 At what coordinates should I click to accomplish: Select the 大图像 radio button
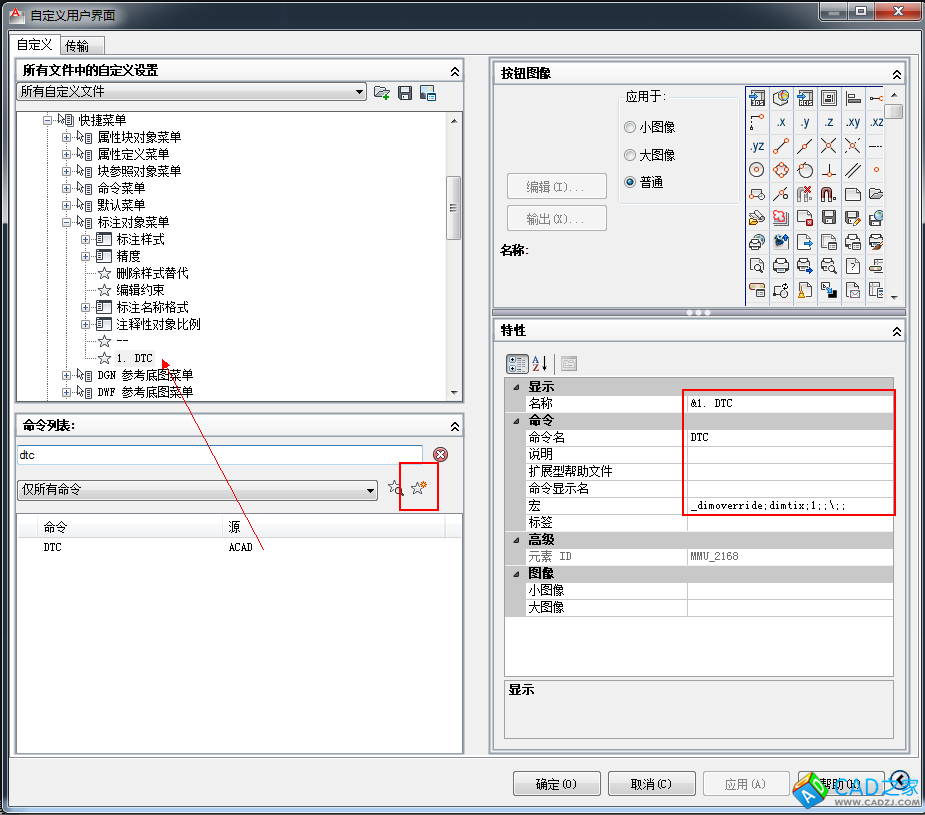coord(629,155)
